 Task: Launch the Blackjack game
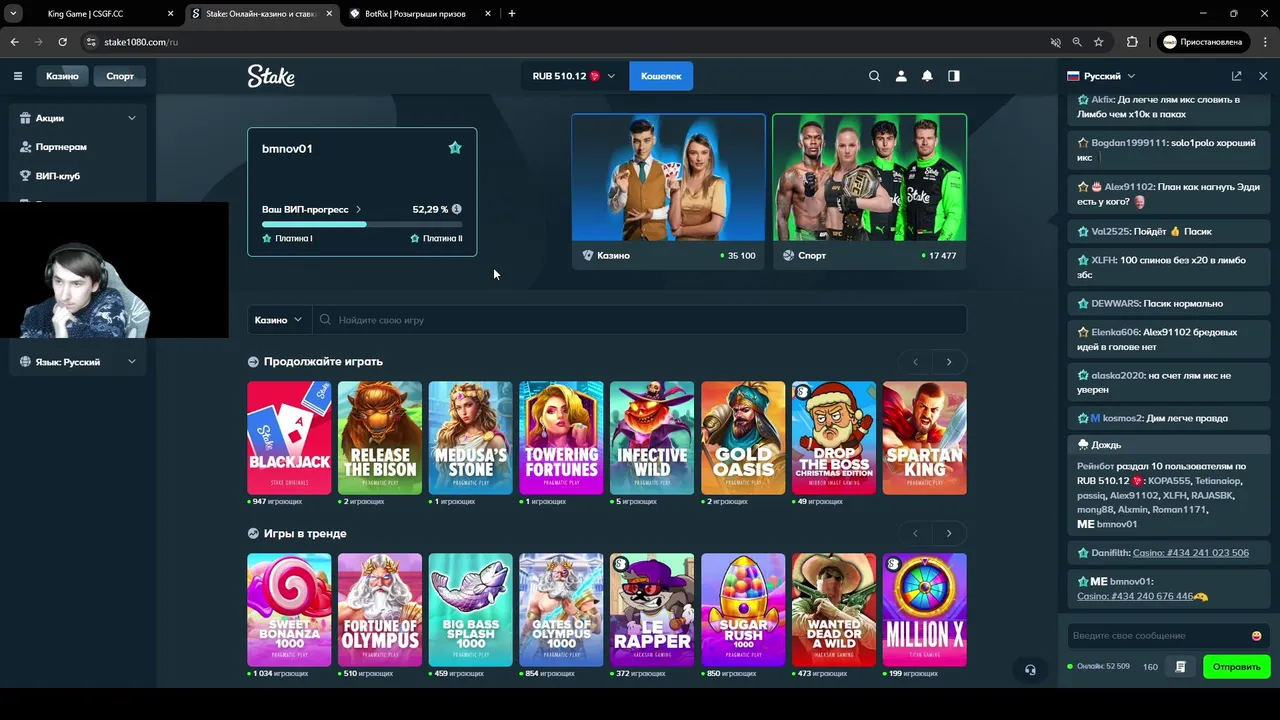point(289,438)
